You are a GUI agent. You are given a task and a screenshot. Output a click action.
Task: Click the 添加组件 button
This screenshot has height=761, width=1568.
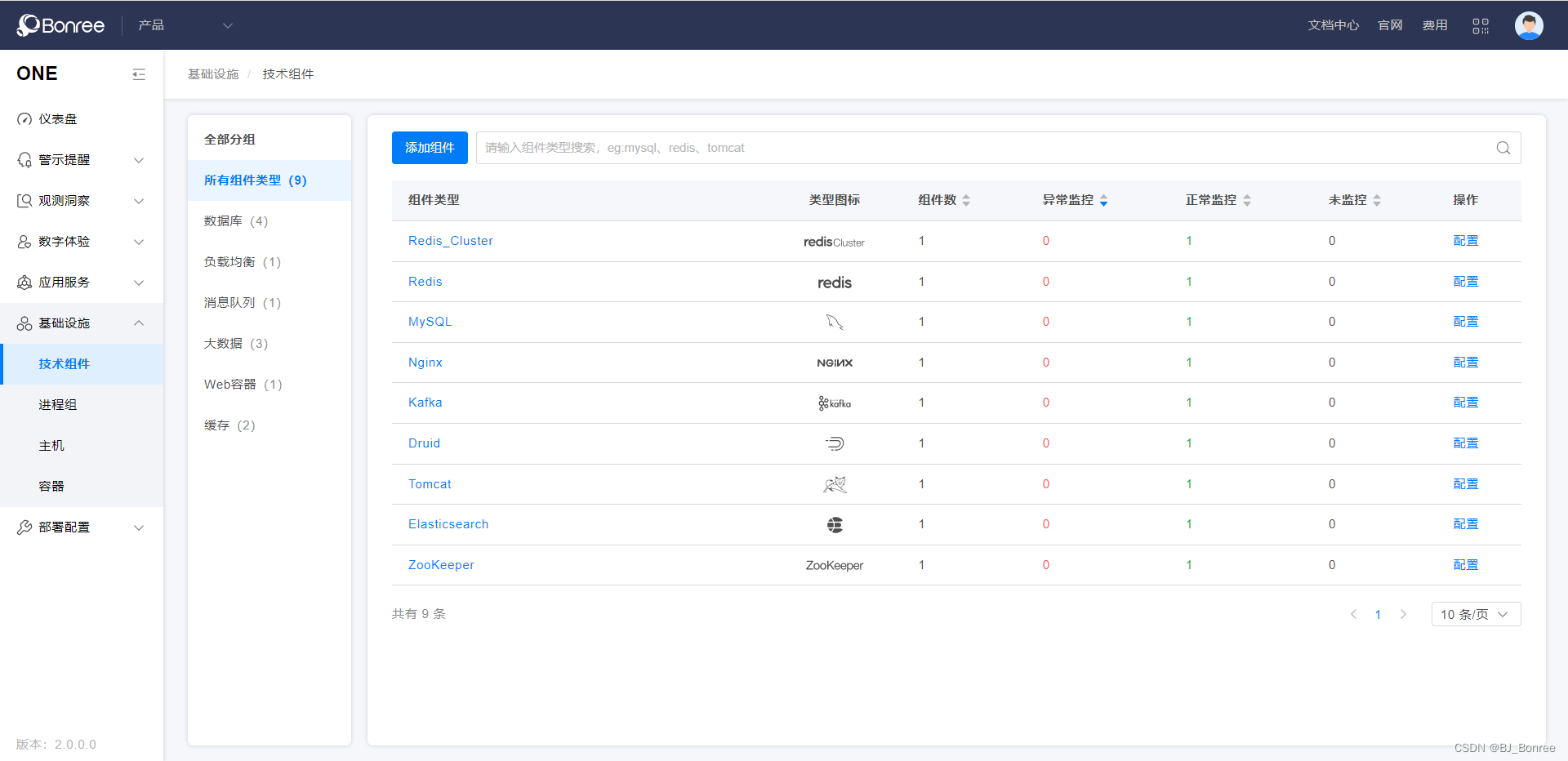pos(430,148)
